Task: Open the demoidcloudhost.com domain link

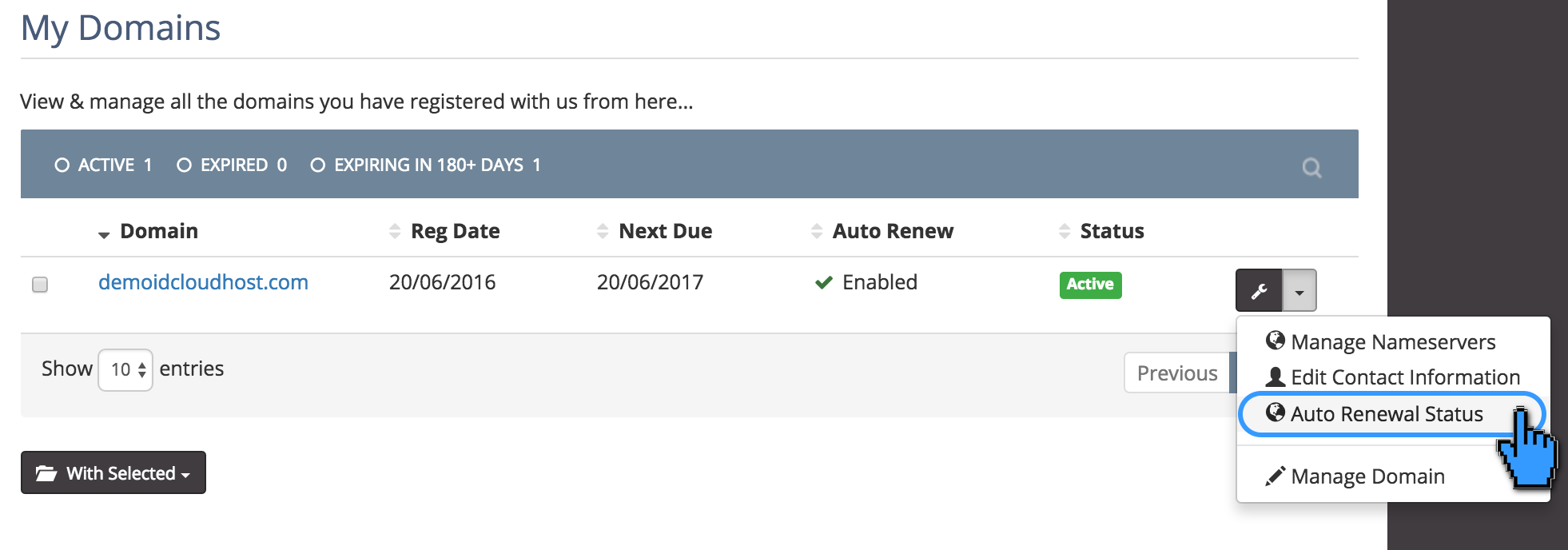Action: click(203, 282)
